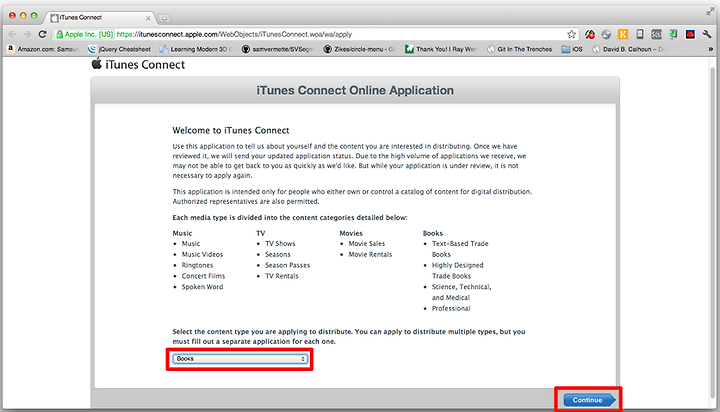The image size is (720, 412).
Task: Open the Learning Modern 3D bookmark
Action: pos(196,49)
